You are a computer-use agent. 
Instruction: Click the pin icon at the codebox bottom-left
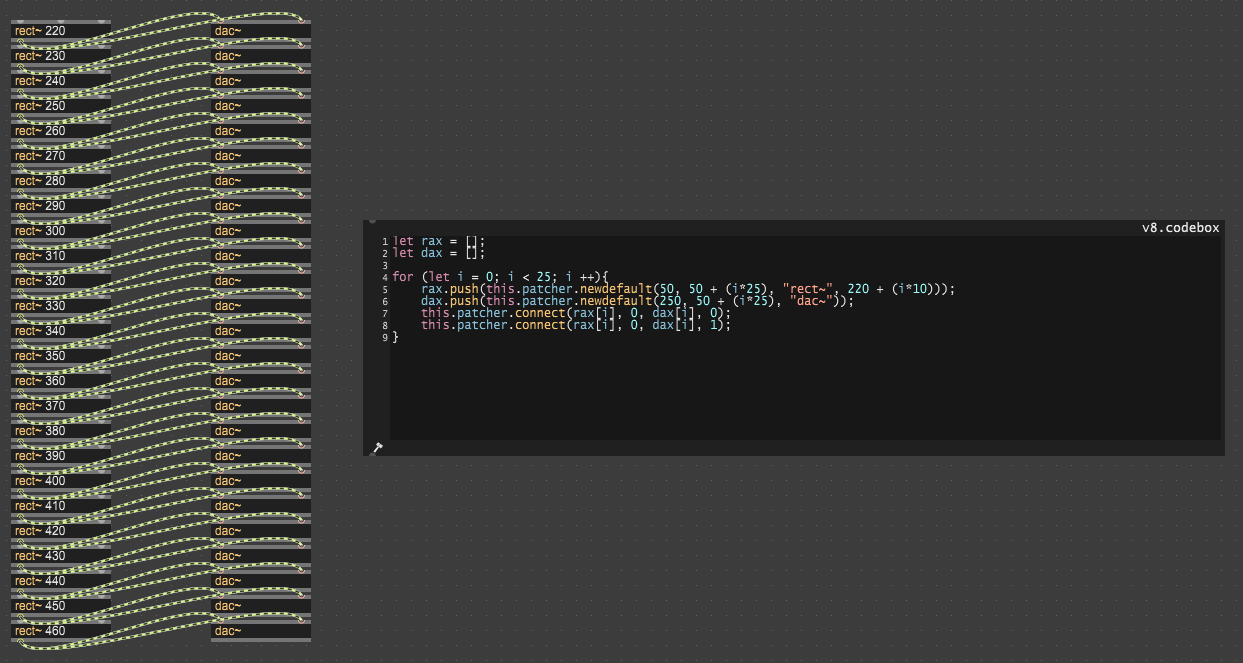tap(377, 449)
